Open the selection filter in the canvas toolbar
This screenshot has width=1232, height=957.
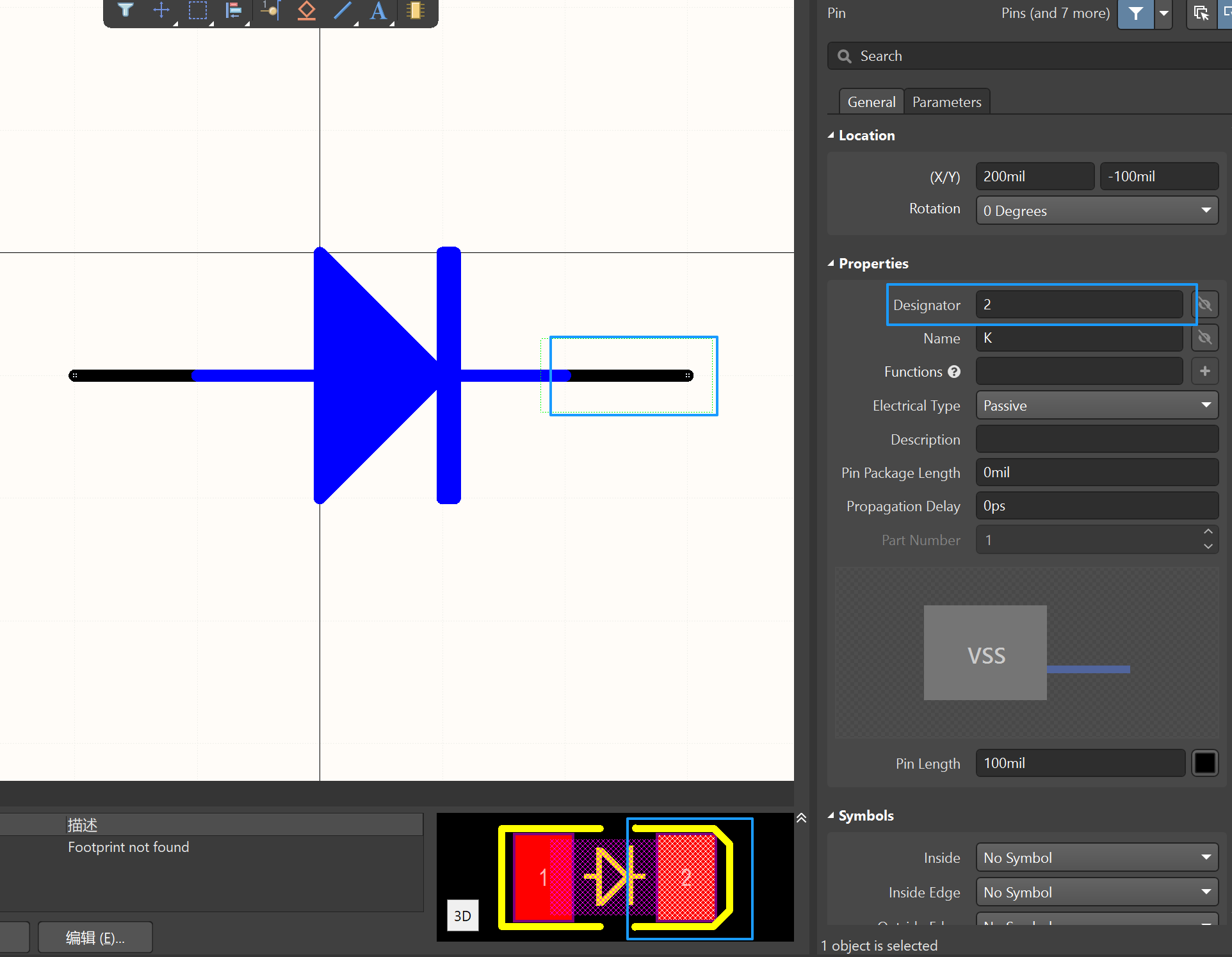(x=126, y=10)
